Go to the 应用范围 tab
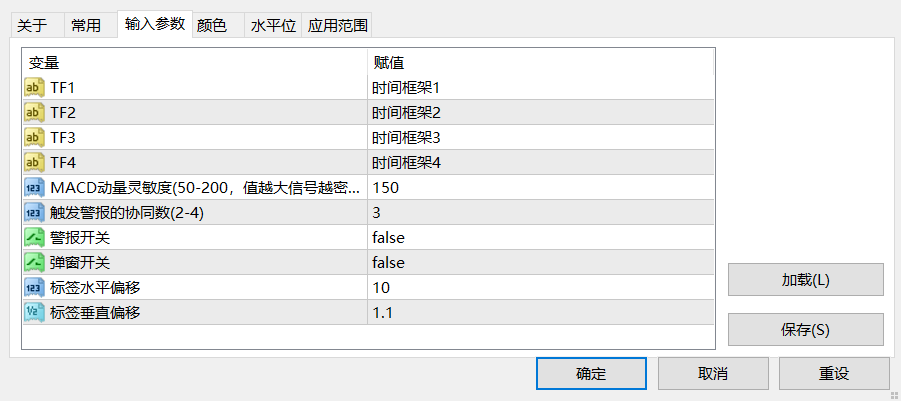Image resolution: width=901 pixels, height=401 pixels. coord(337,26)
